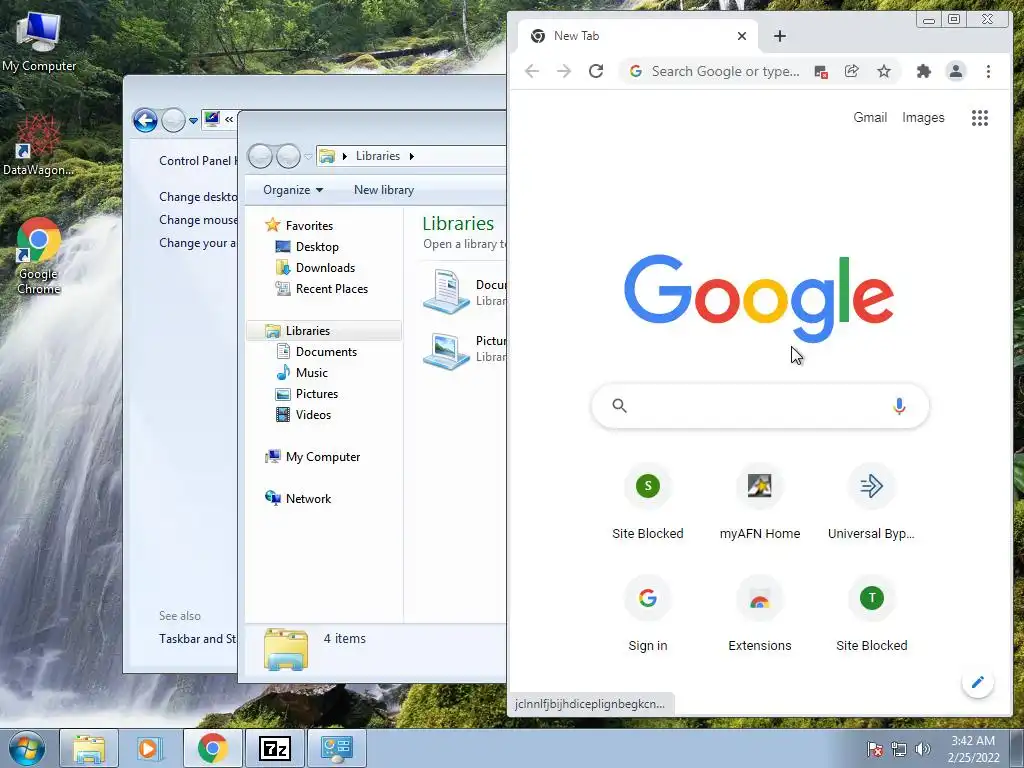Click Taskbar and St... link in Control Panel
The height and width of the screenshot is (768, 1024).
tap(198, 639)
